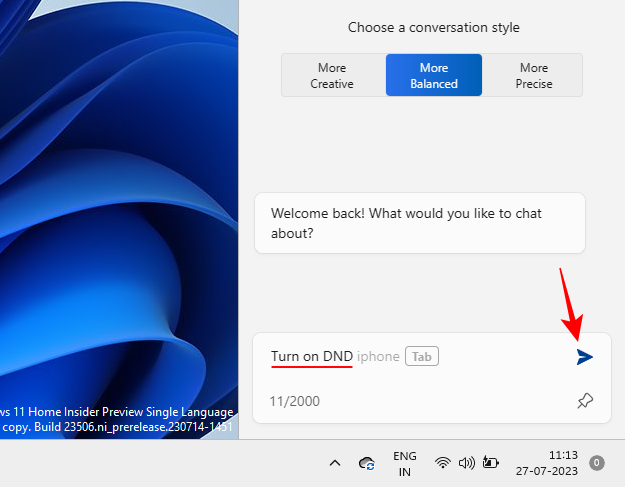Select More Precise conversation style
Image resolution: width=625 pixels, height=487 pixels.
tap(533, 76)
